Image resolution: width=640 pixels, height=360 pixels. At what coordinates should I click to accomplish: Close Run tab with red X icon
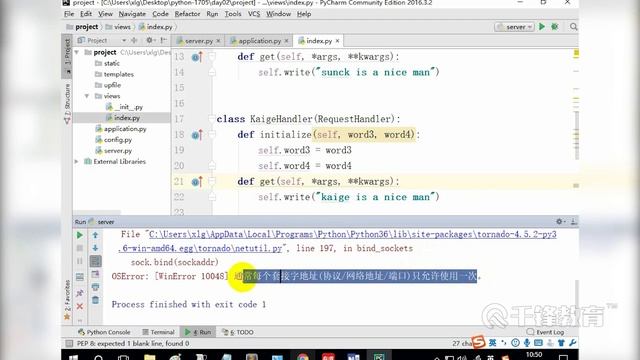click(x=80, y=307)
